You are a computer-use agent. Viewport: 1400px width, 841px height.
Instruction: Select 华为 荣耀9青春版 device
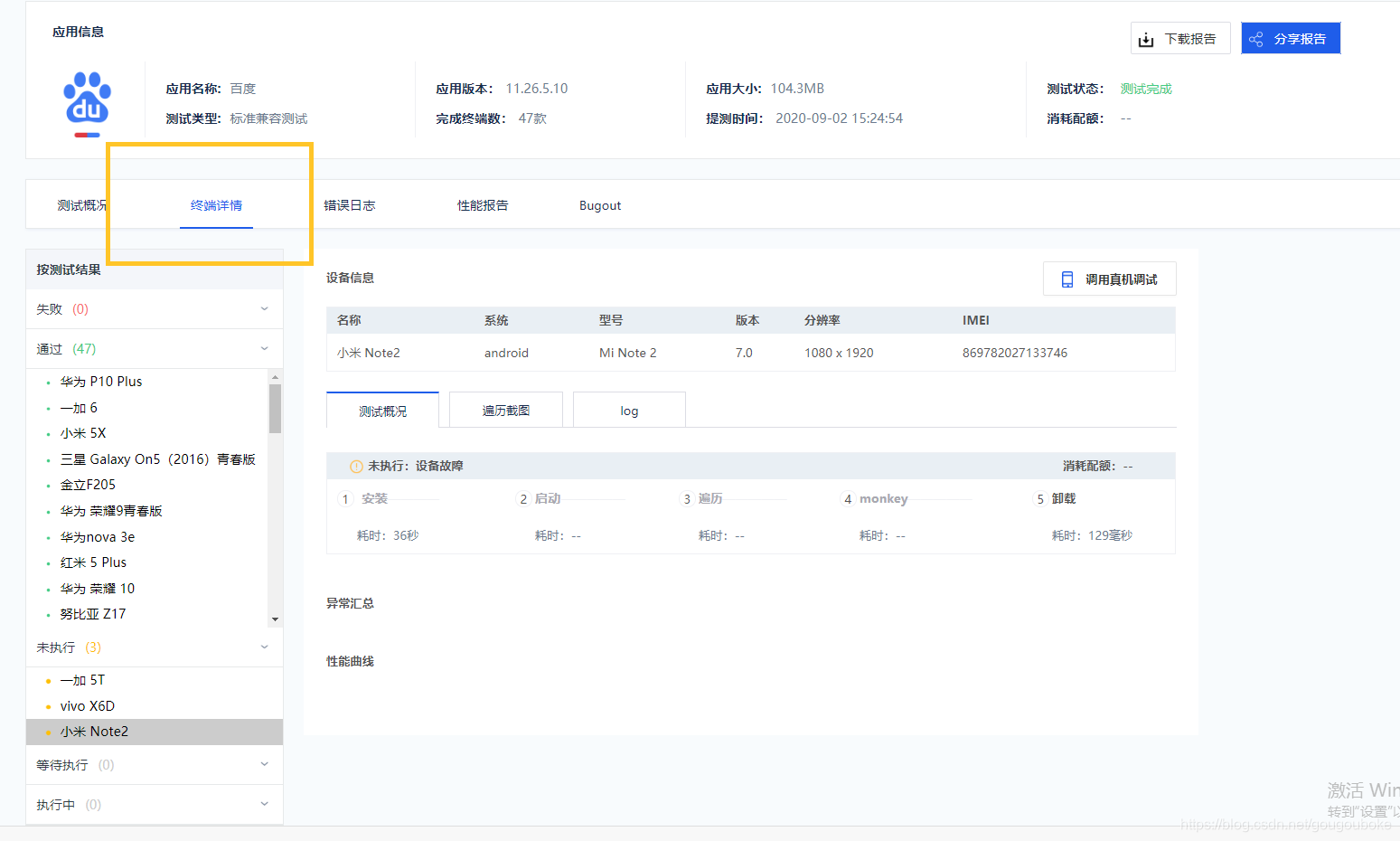pyautogui.click(x=111, y=511)
